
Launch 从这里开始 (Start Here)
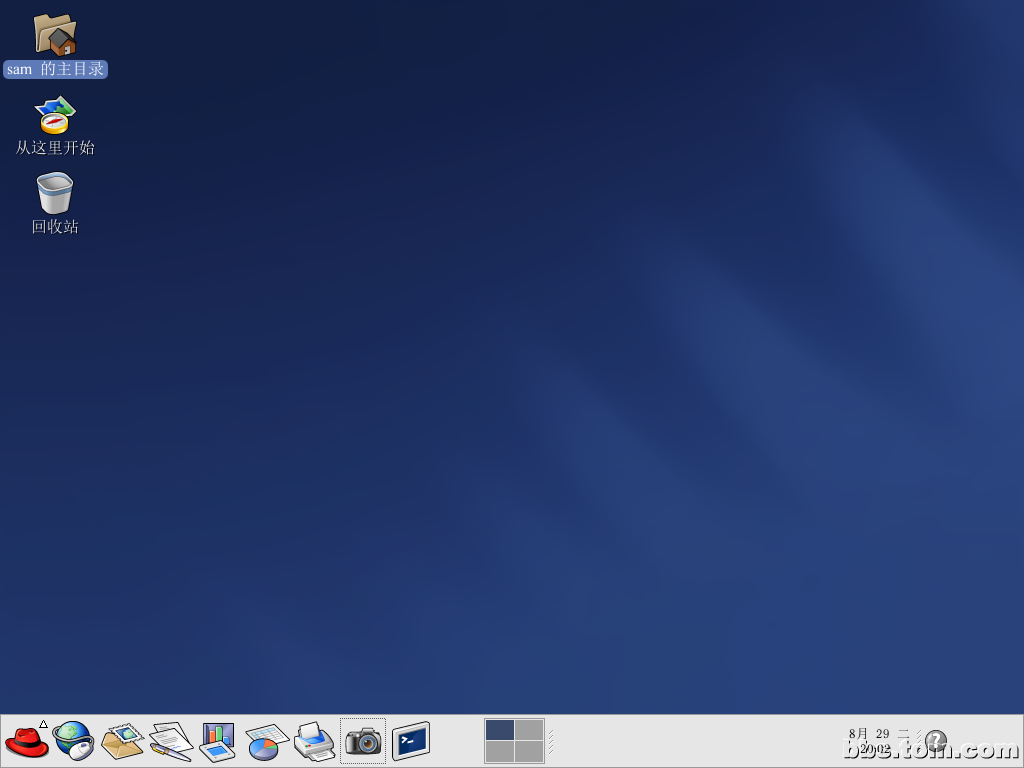[55, 113]
